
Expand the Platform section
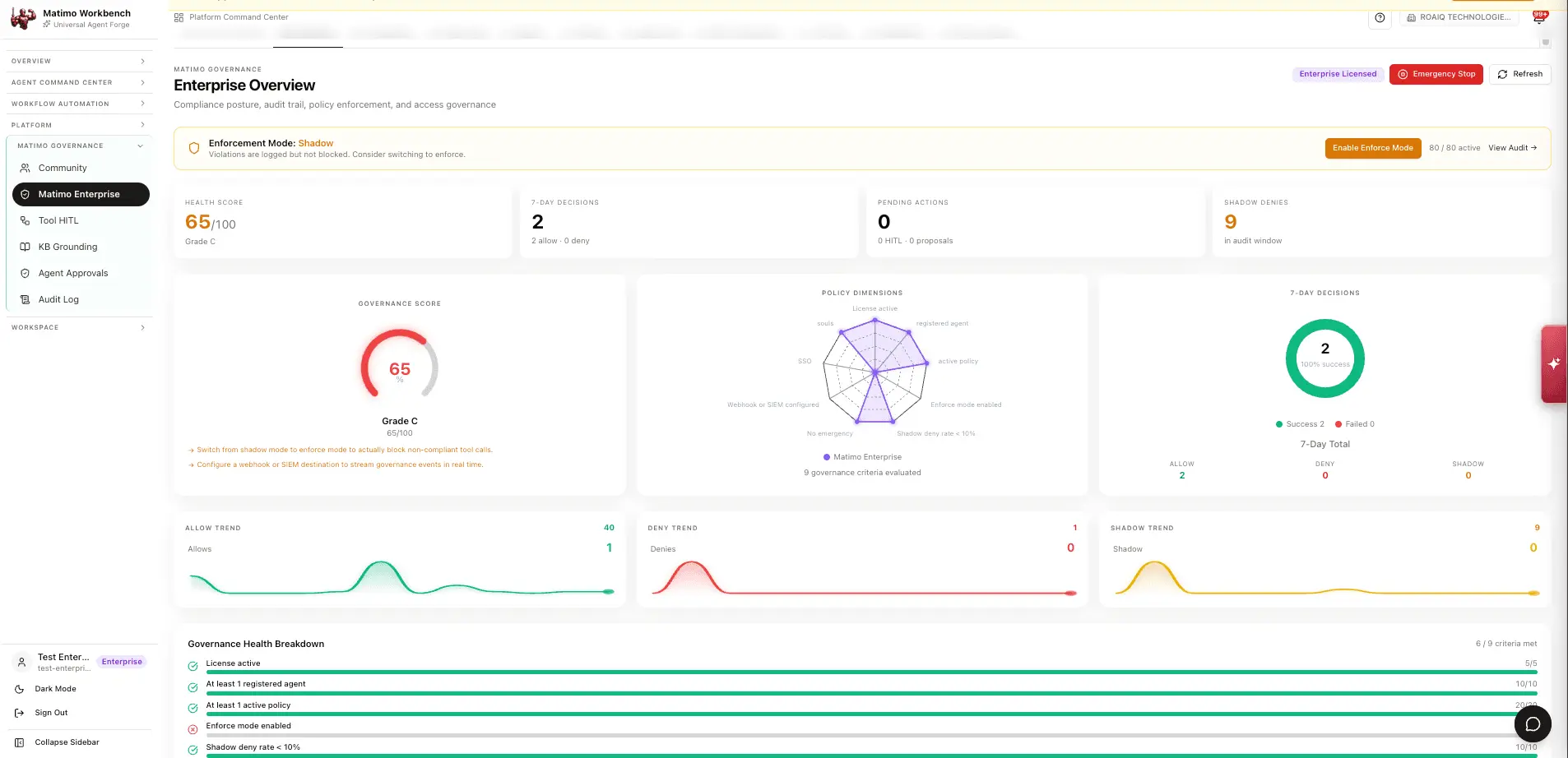pyautogui.click(x=79, y=125)
